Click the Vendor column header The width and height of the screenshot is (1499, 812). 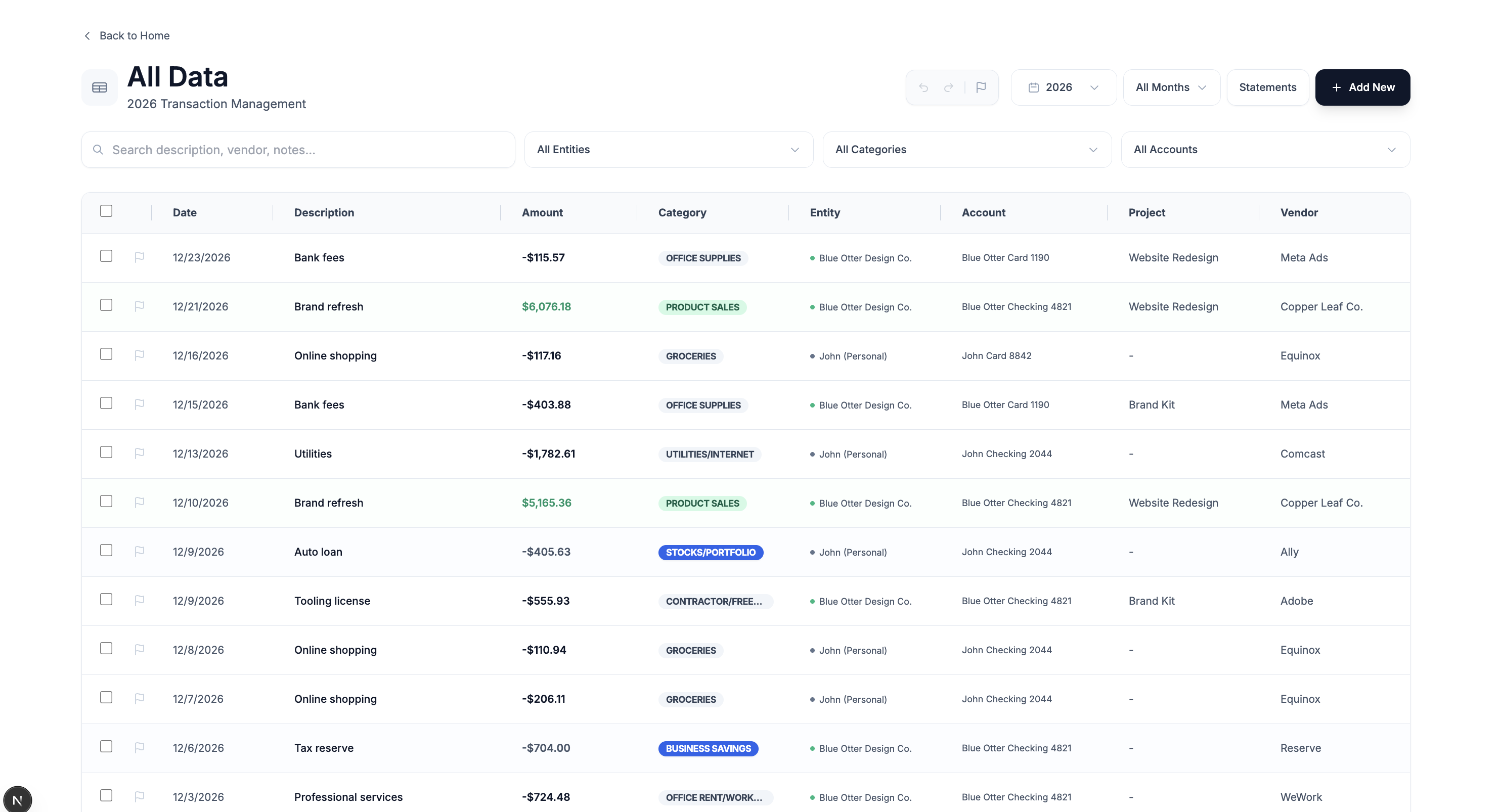pyautogui.click(x=1299, y=212)
